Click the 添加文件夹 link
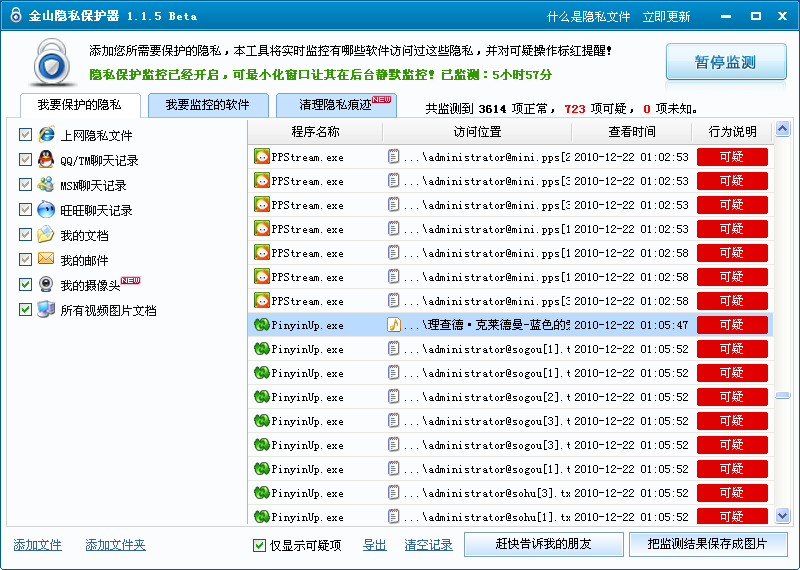The width and height of the screenshot is (800, 570). (x=115, y=545)
